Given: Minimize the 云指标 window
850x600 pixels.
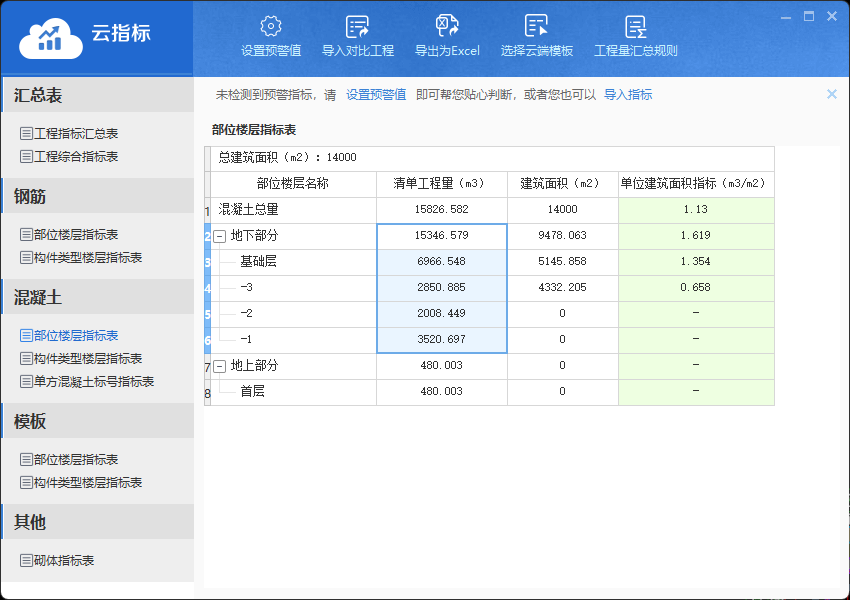Looking at the screenshot, I should [x=786, y=17].
